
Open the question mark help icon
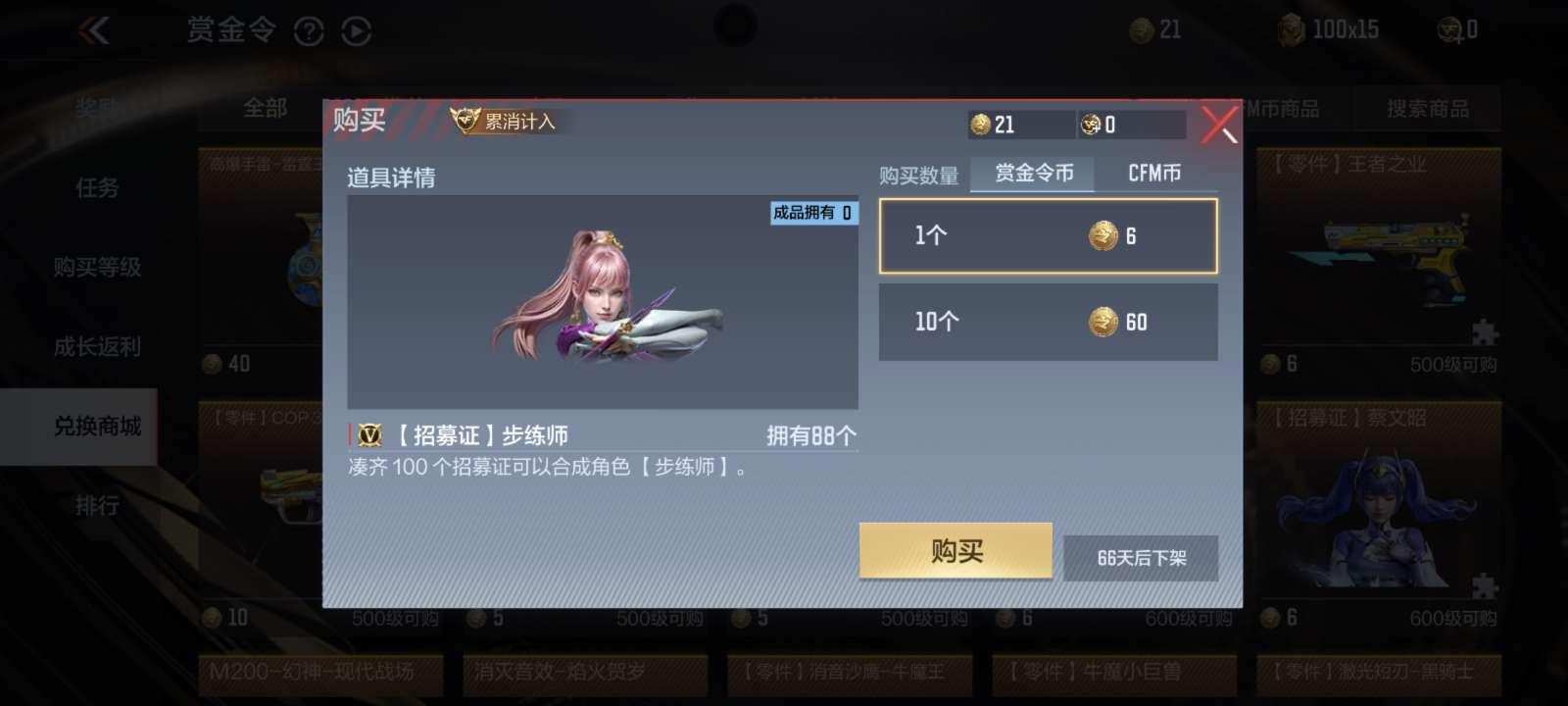click(x=309, y=31)
